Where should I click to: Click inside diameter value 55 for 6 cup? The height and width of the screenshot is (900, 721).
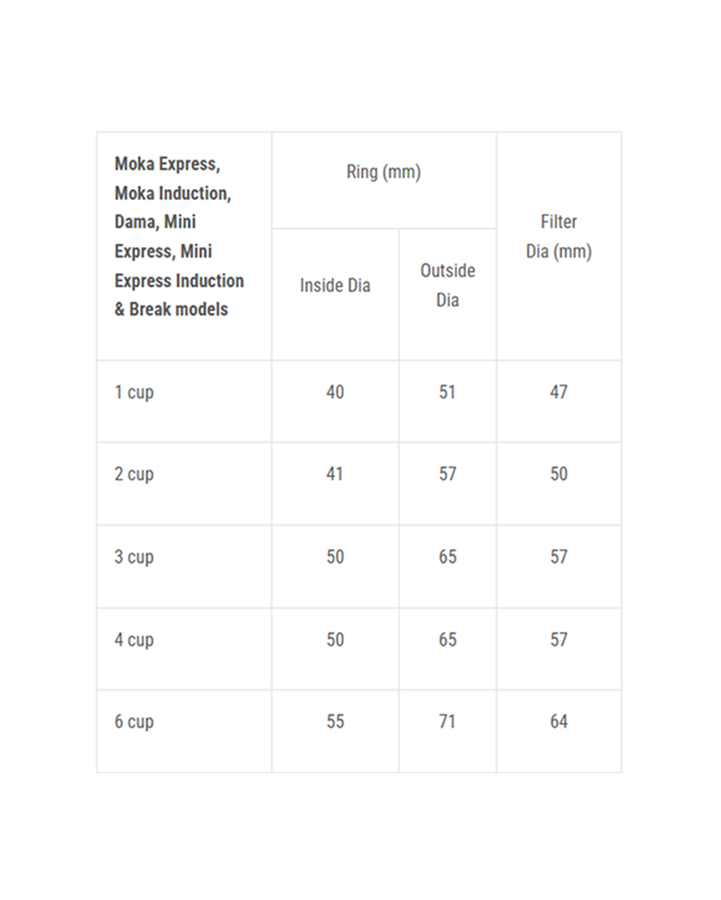click(335, 722)
